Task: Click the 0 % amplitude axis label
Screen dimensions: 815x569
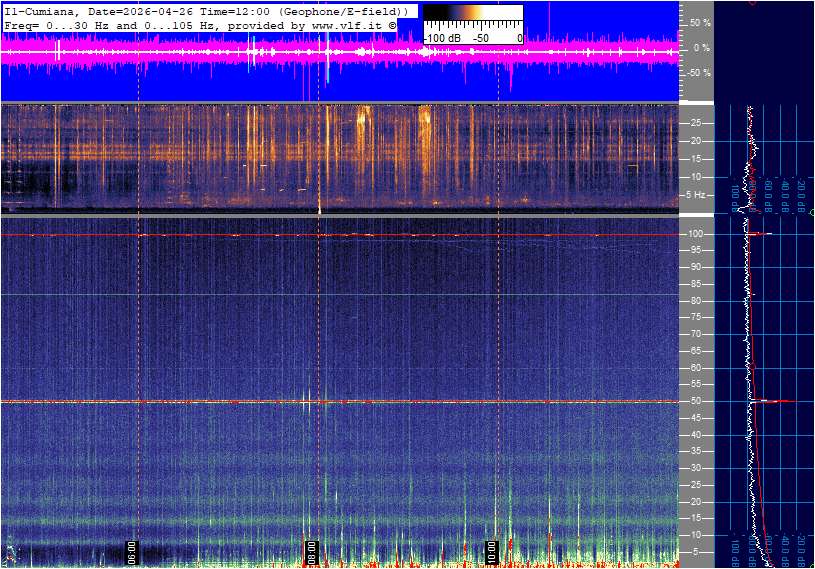Action: (x=702, y=47)
